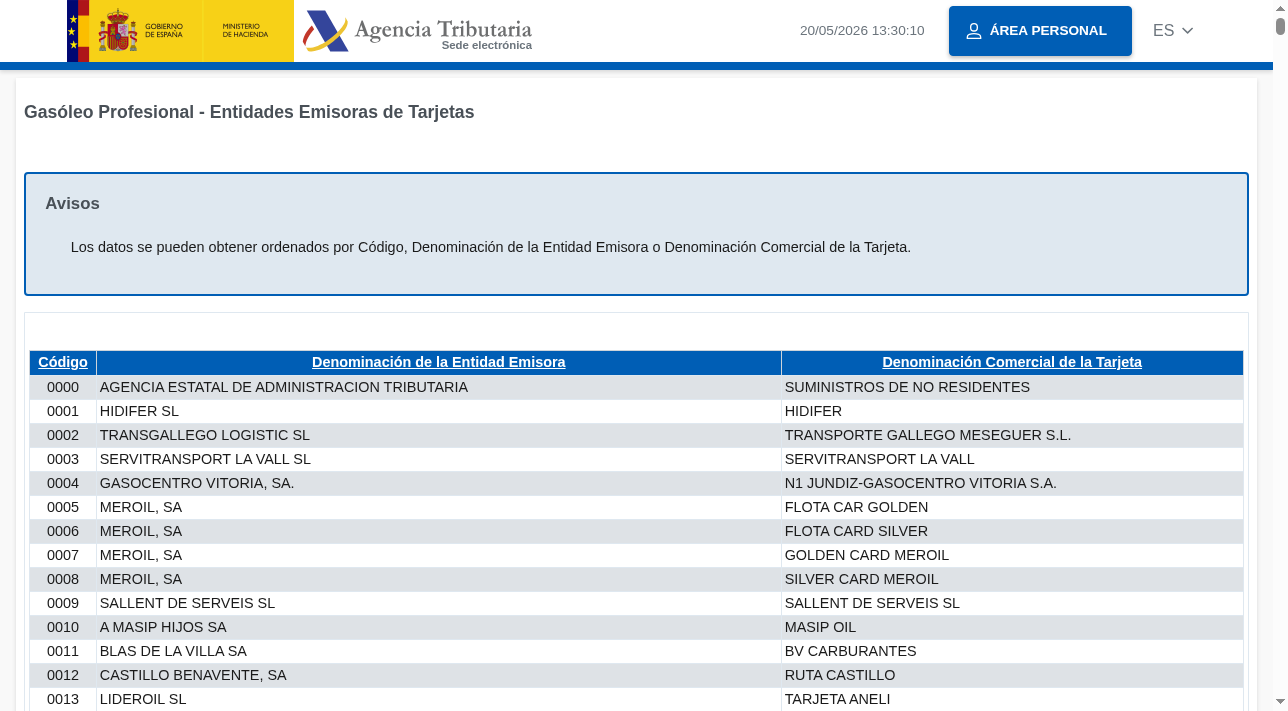This screenshot has width=1288, height=711.
Task: Click SERVITRANSPORT LA VALL SL cell
Action: coord(439,459)
